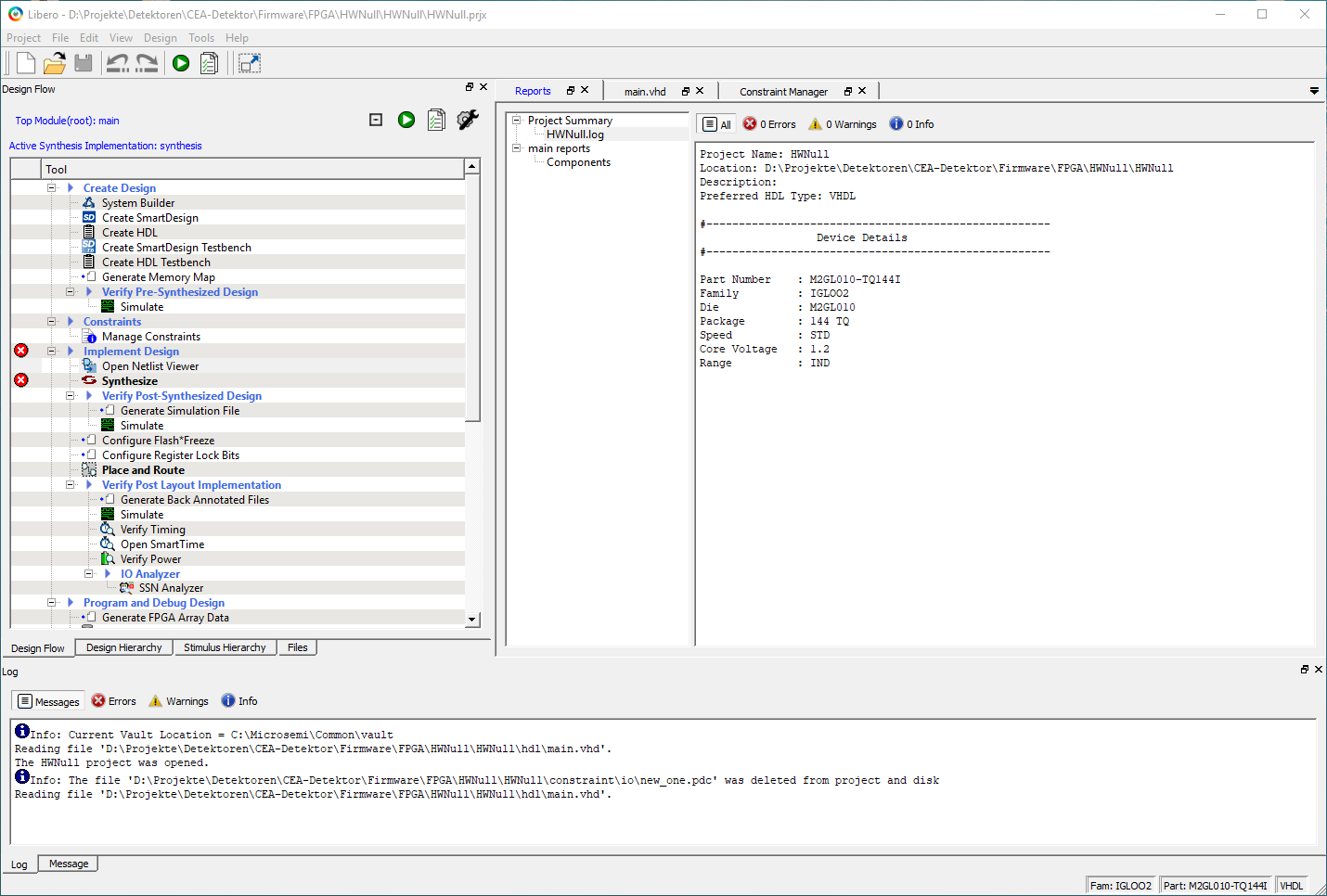1327x896 pixels.
Task: Undock the Reports tab
Action: [571, 91]
